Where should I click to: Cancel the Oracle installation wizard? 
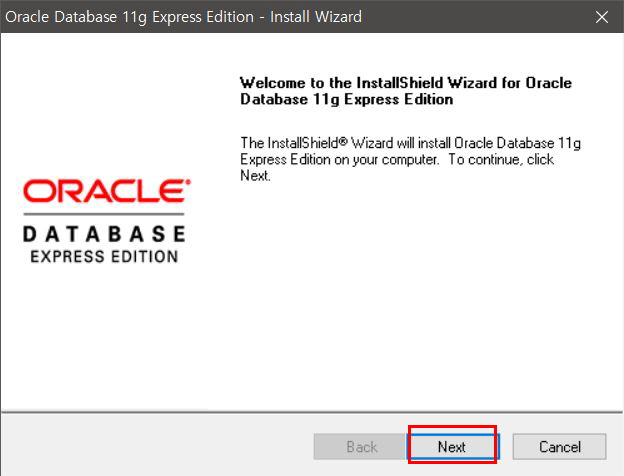(560, 447)
